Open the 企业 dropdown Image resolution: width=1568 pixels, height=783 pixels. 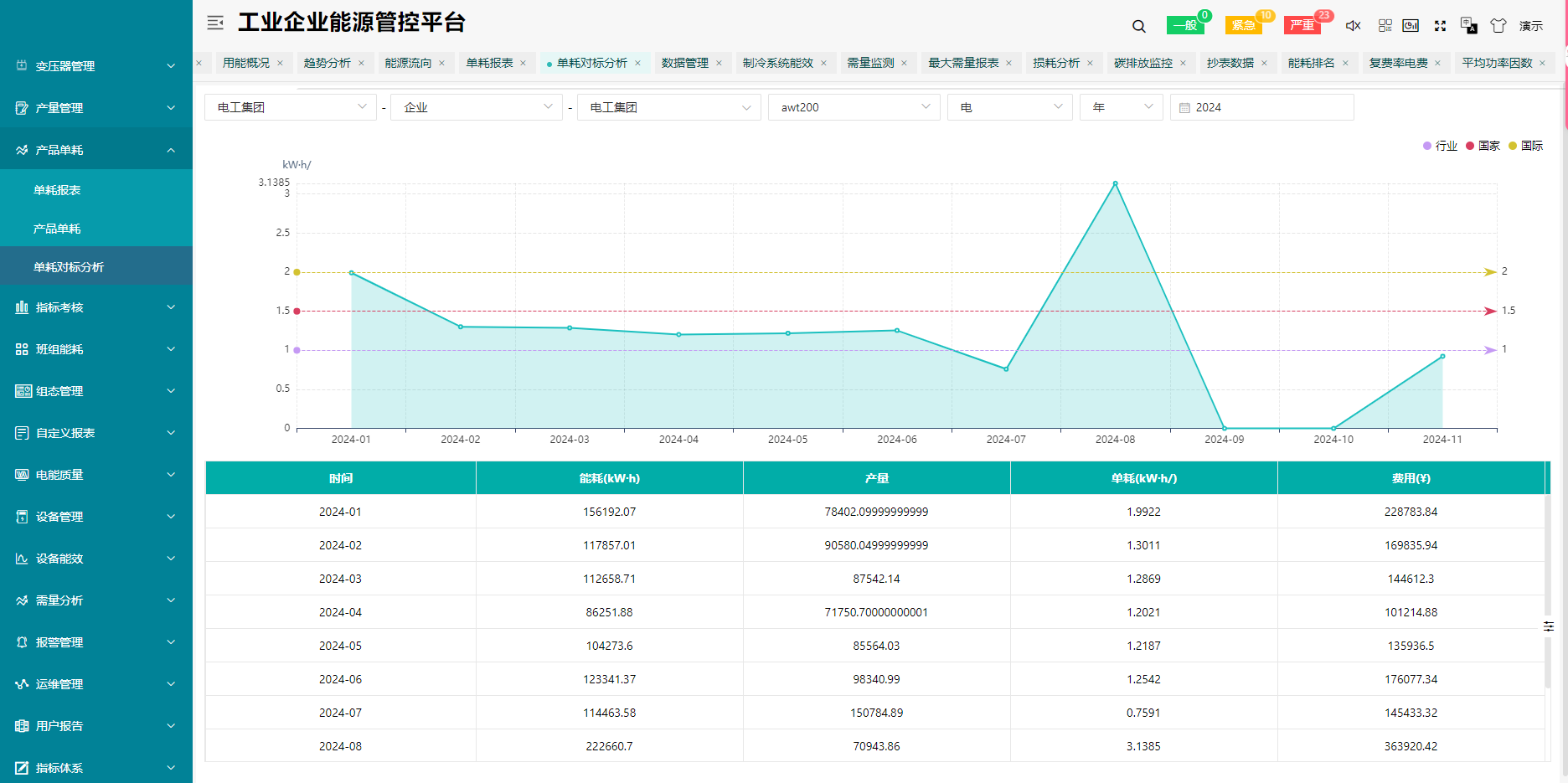pos(477,107)
